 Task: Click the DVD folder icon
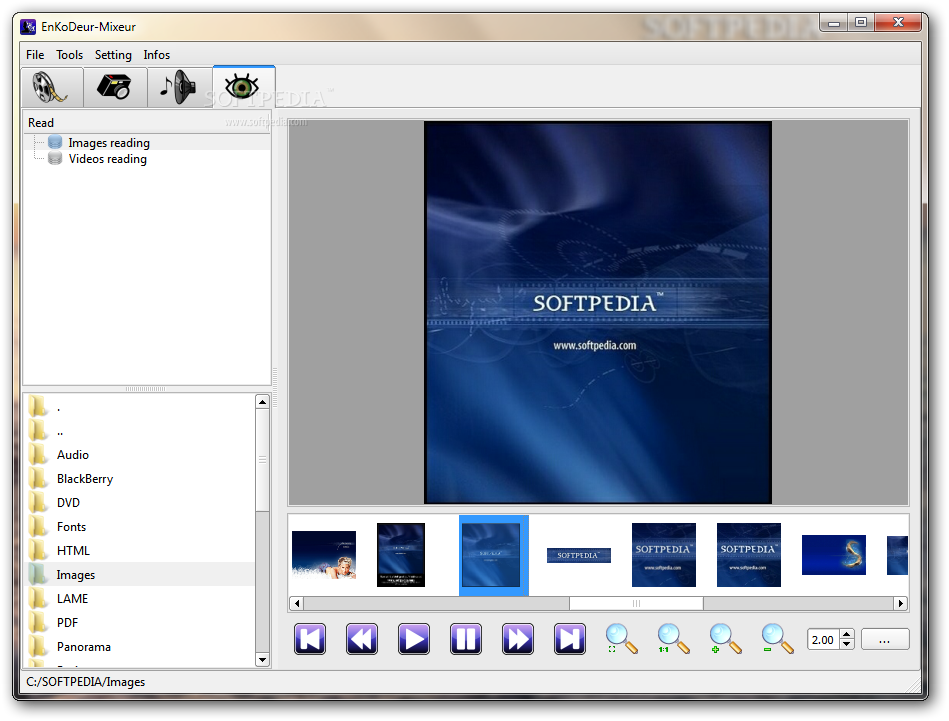(38, 502)
